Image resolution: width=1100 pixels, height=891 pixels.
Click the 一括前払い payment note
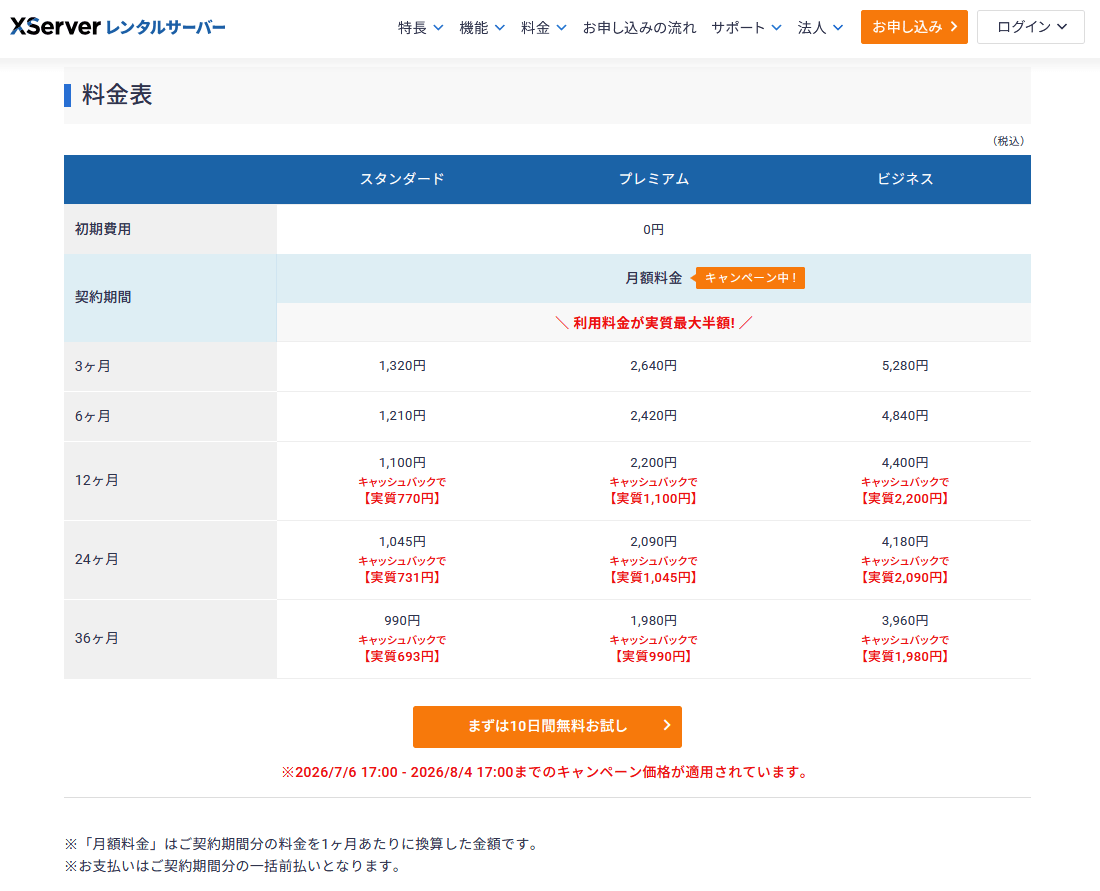235,866
